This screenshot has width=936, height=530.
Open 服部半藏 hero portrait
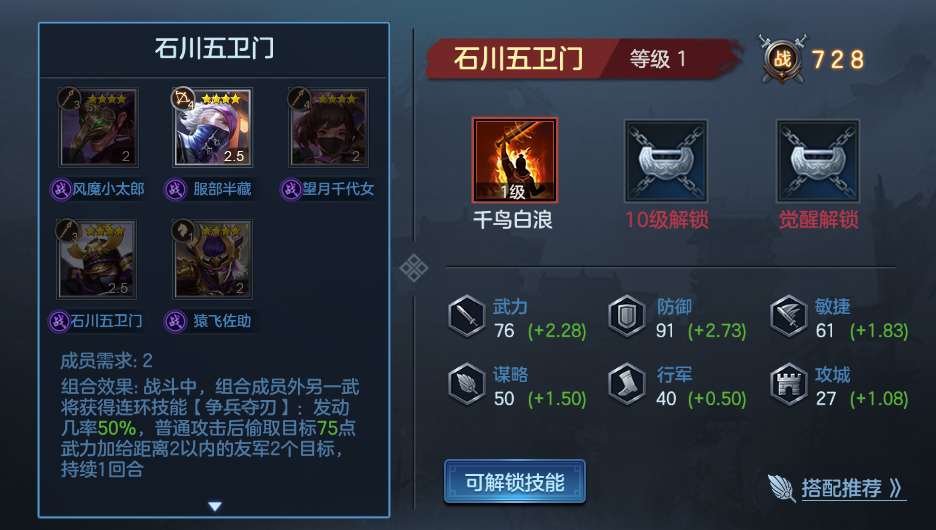pos(213,128)
